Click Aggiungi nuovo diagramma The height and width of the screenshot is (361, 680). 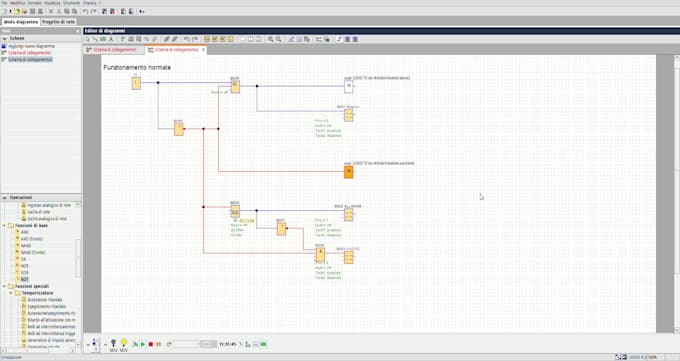pos(31,46)
